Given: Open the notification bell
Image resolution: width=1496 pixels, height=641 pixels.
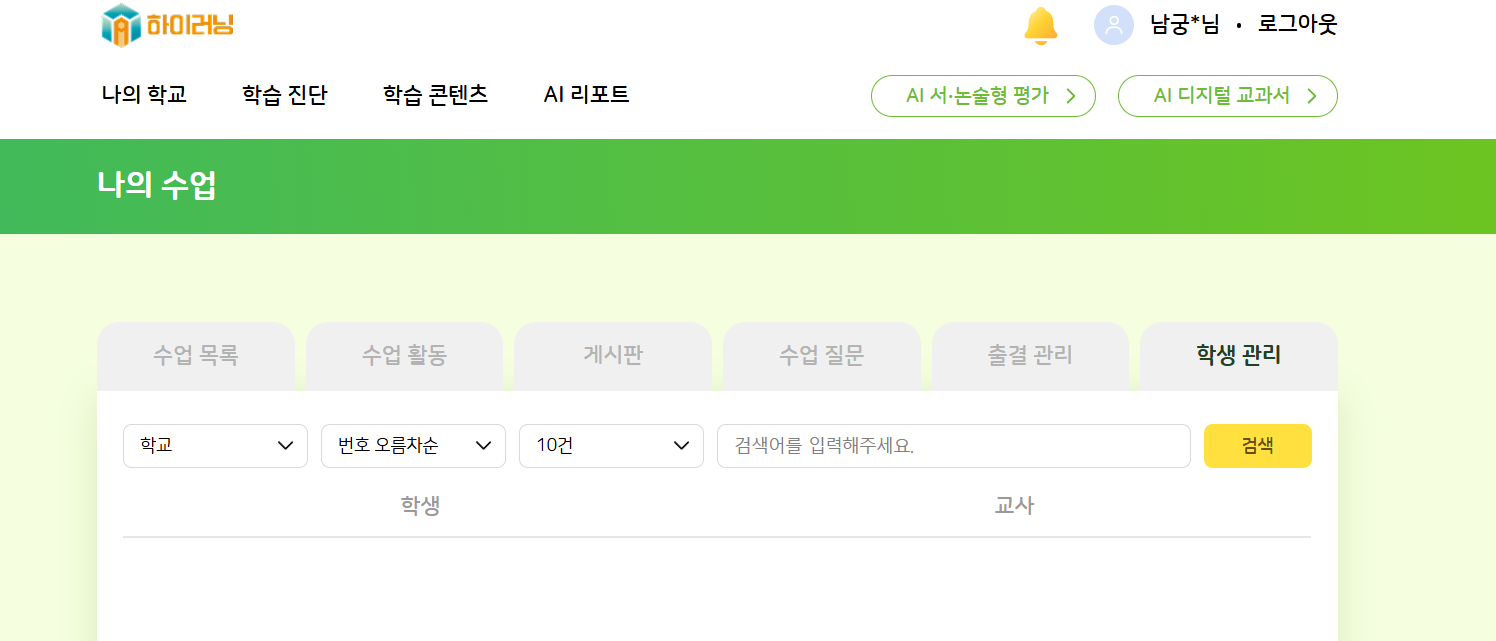Looking at the screenshot, I should tap(1040, 25).
